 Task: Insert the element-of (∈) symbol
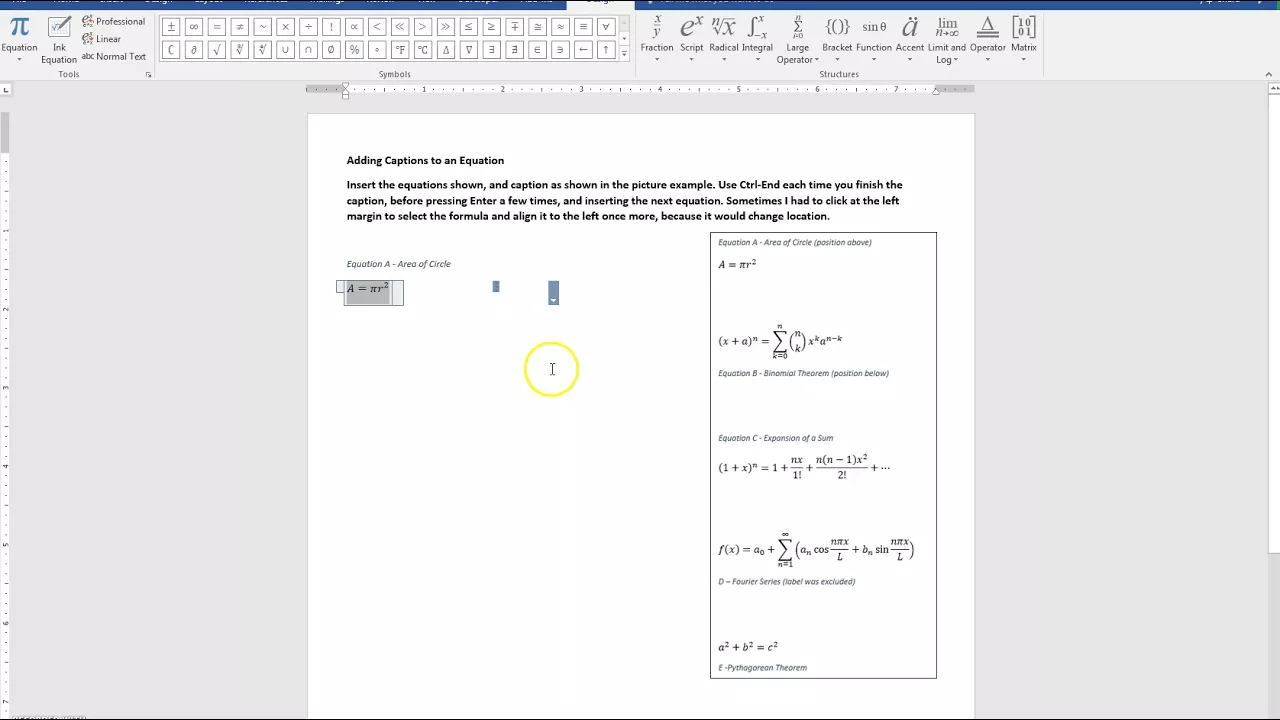[x=537, y=50]
